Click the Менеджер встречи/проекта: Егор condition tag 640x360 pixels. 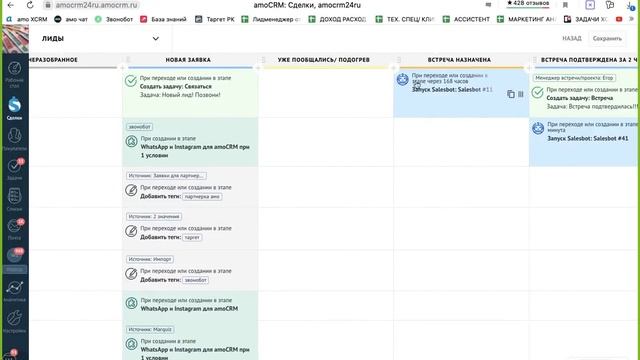574,78
